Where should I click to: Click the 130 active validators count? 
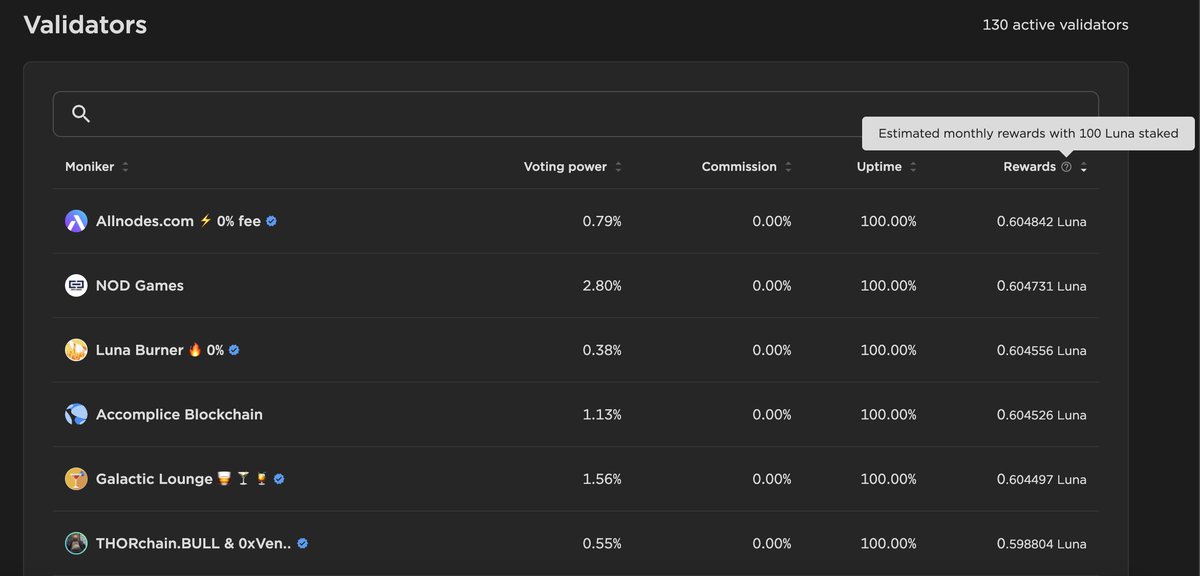click(x=1055, y=24)
